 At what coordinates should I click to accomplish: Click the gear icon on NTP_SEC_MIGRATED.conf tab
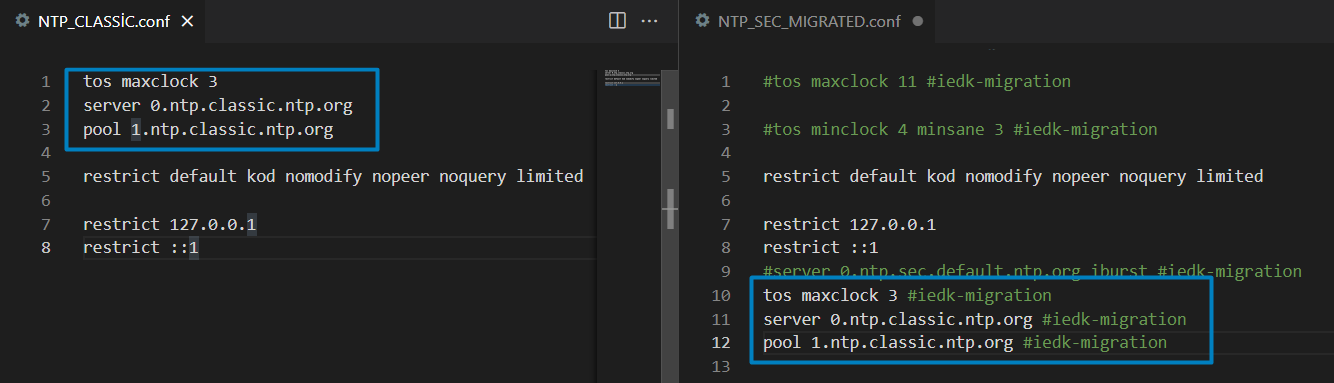[702, 20]
